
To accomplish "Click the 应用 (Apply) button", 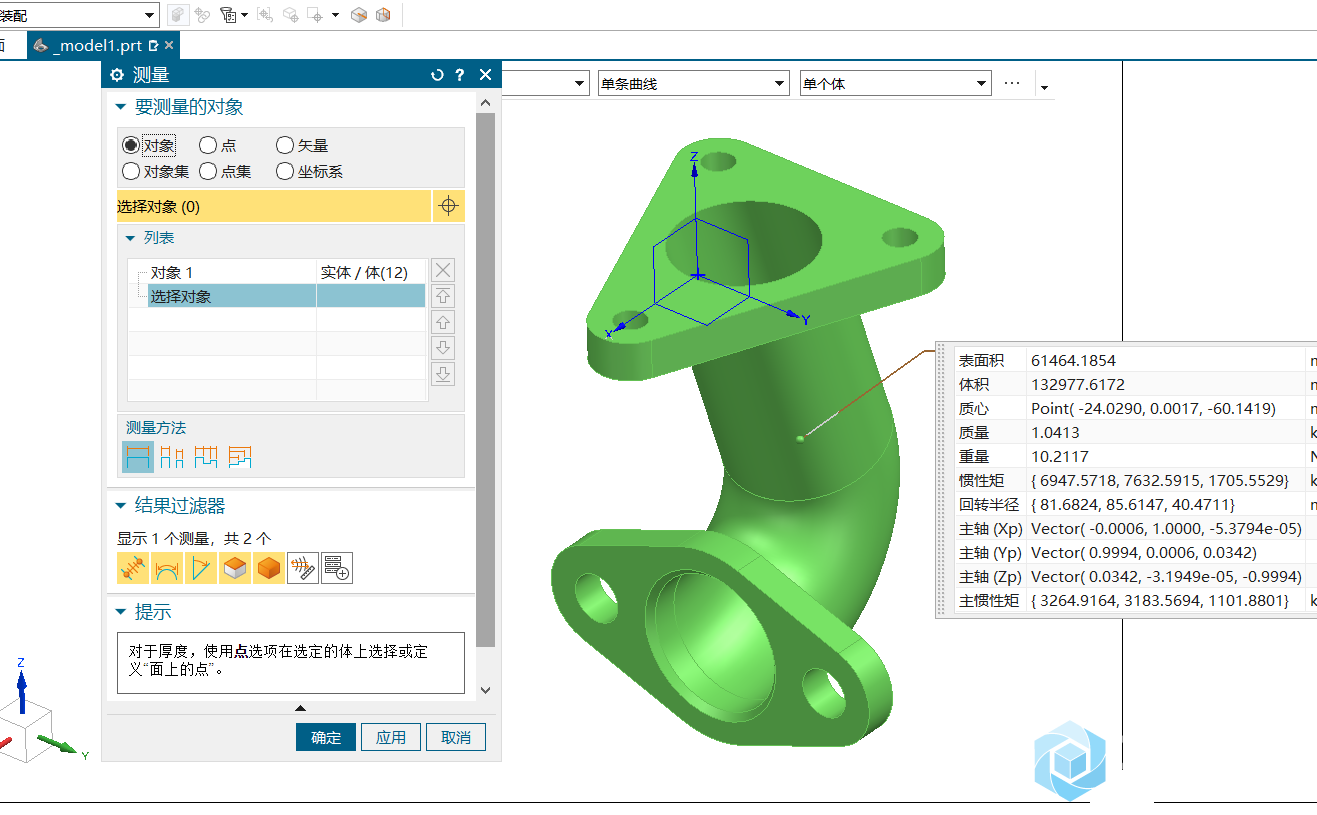I will point(391,737).
